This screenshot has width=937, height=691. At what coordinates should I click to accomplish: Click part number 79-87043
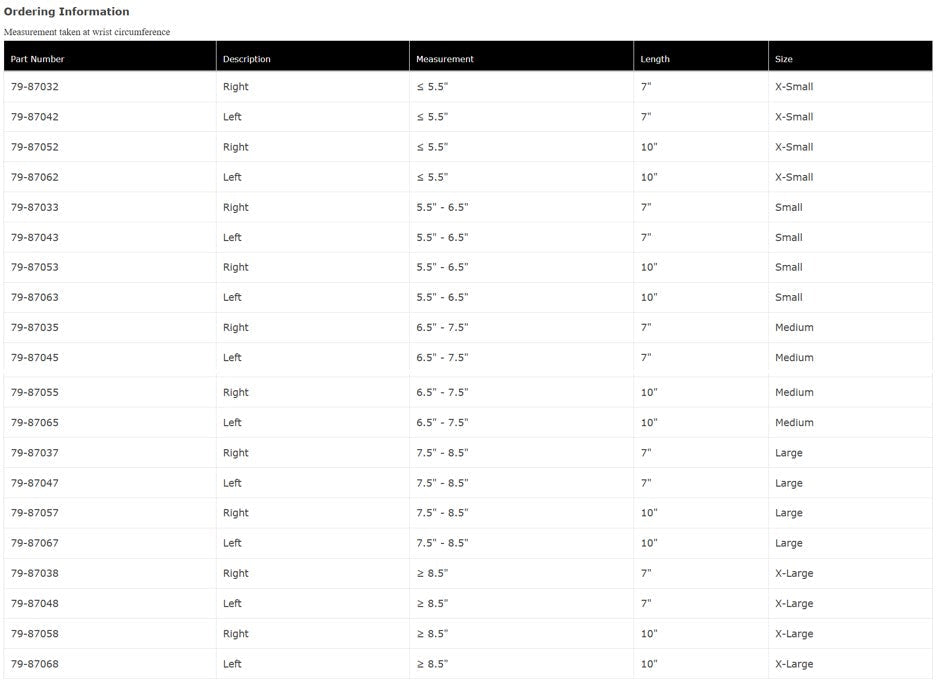(x=35, y=237)
